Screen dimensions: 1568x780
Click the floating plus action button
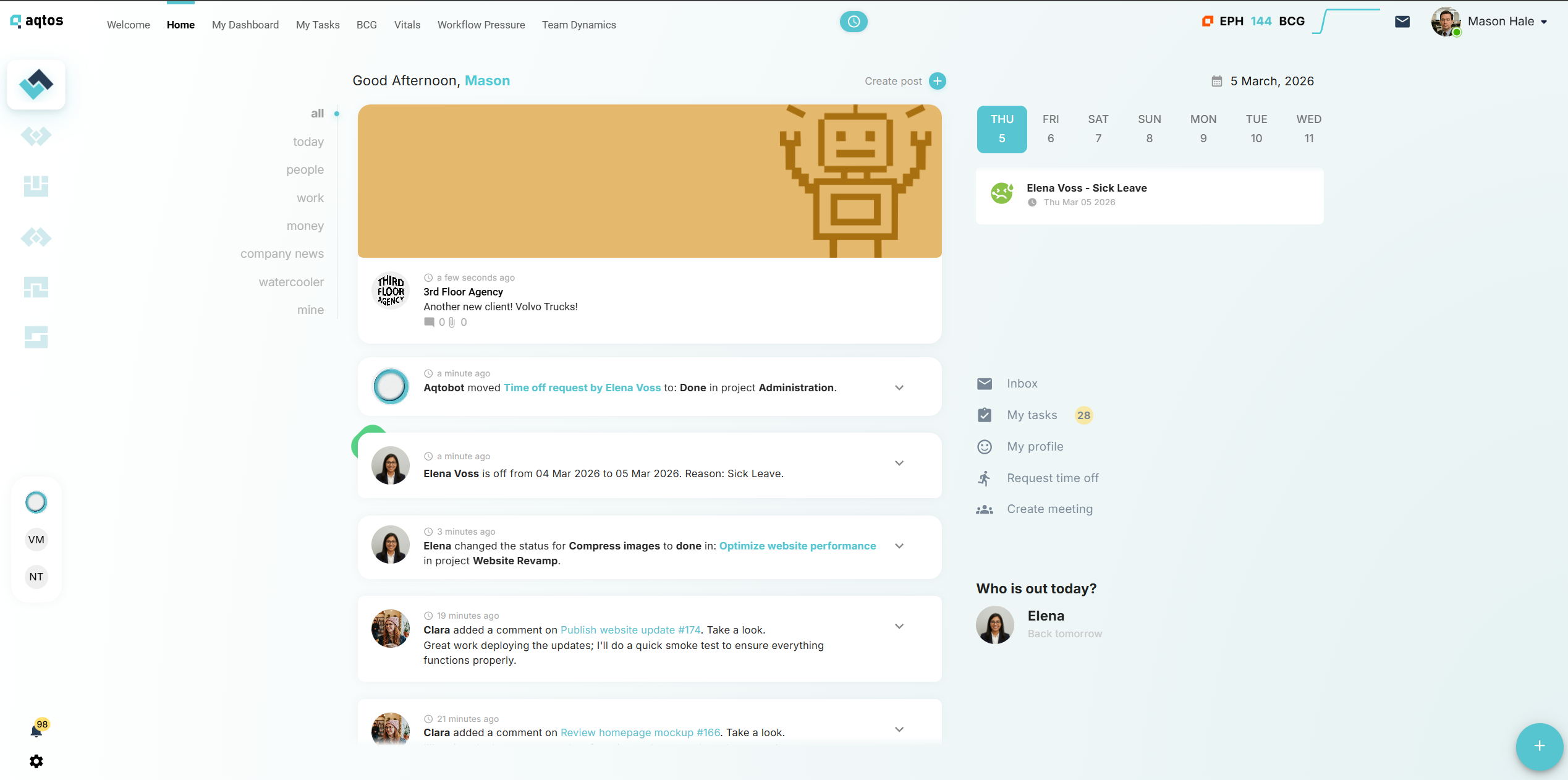pyautogui.click(x=1540, y=746)
